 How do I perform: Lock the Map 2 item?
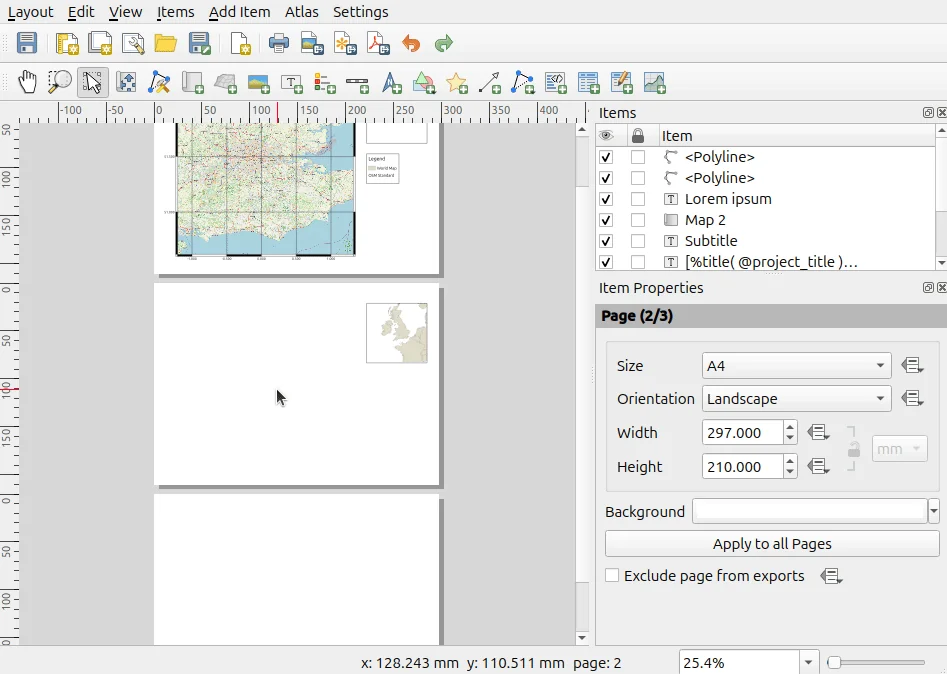coord(638,220)
